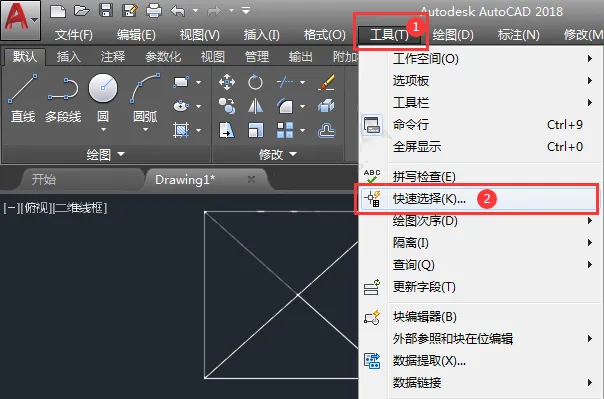Select the Move tool icon
Image resolution: width=604 pixels, height=399 pixels.
[x=226, y=82]
